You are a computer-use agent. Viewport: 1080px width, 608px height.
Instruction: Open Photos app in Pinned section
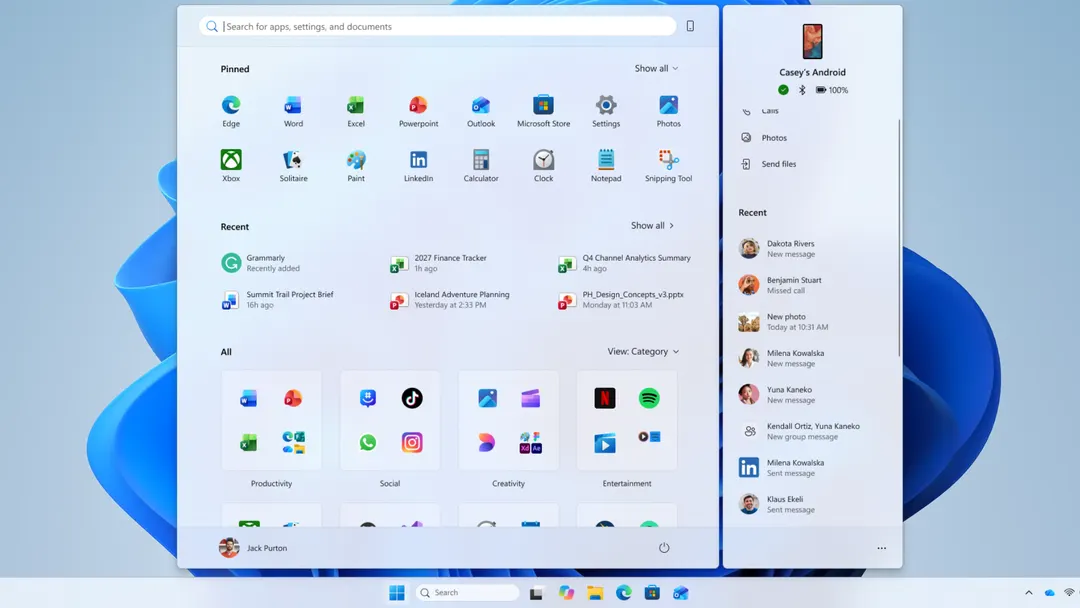(668, 111)
